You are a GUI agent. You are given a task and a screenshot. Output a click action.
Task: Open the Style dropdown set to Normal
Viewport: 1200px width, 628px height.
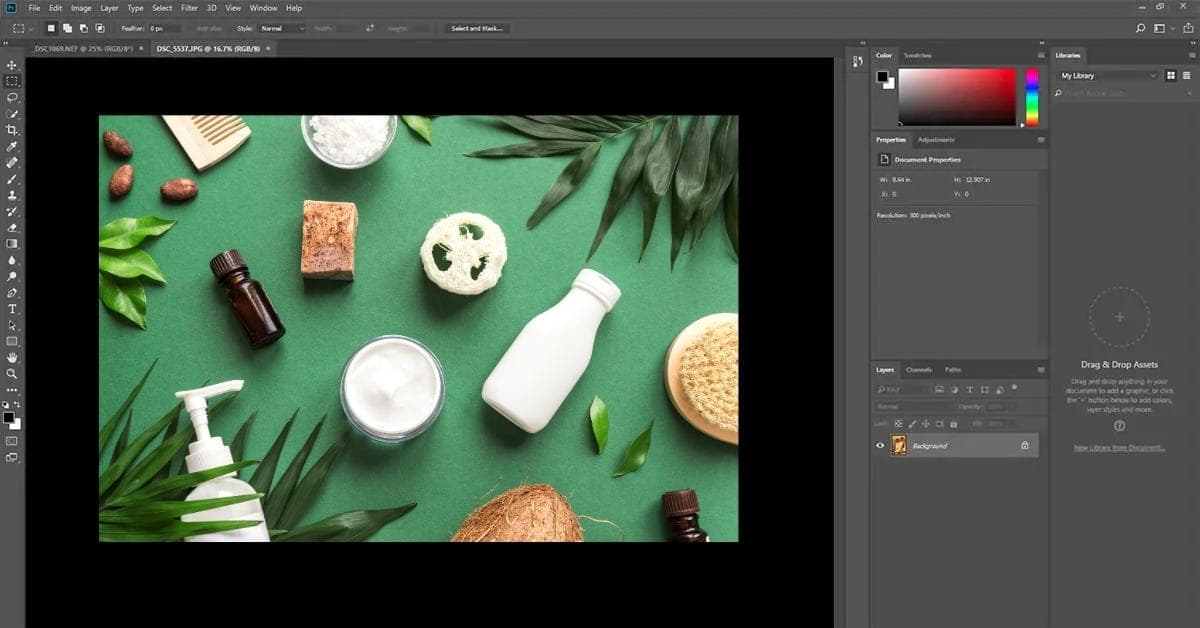(282, 28)
